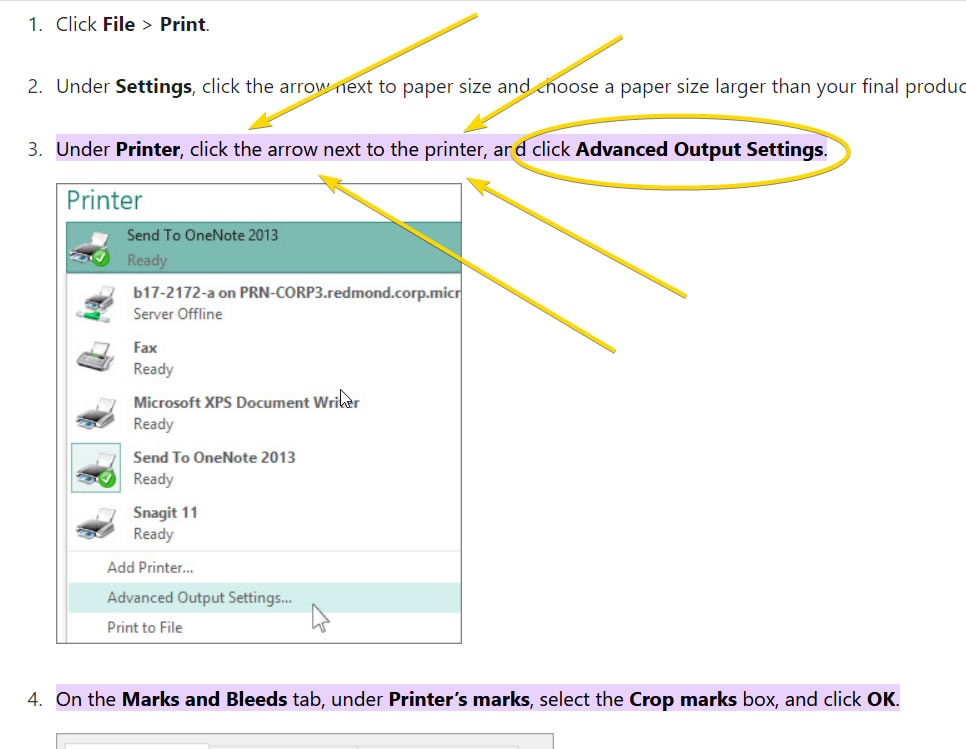Click bold "Settings" in step 2
The width and height of the screenshot is (966, 749).
pos(153,86)
